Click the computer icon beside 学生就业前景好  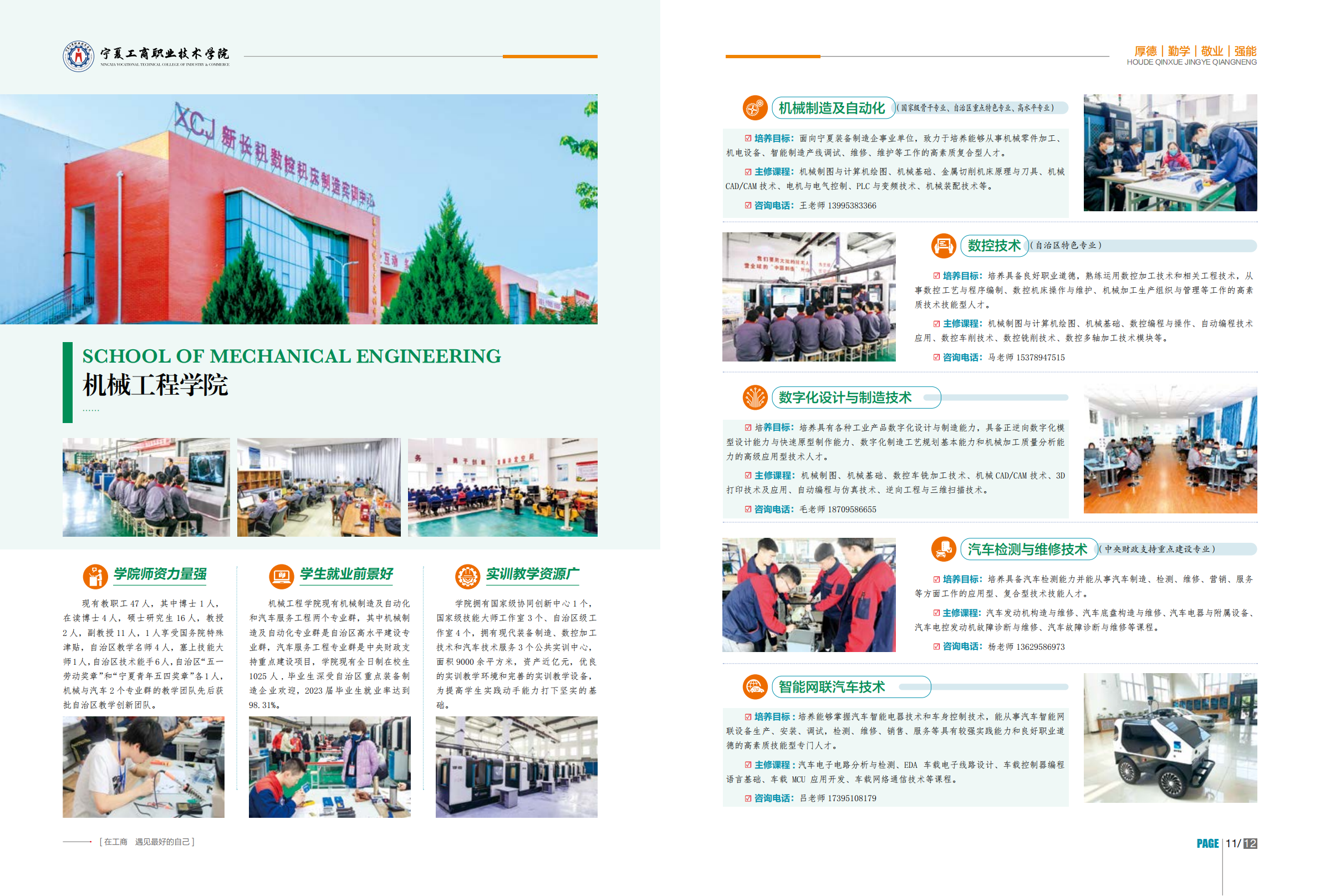point(281,577)
